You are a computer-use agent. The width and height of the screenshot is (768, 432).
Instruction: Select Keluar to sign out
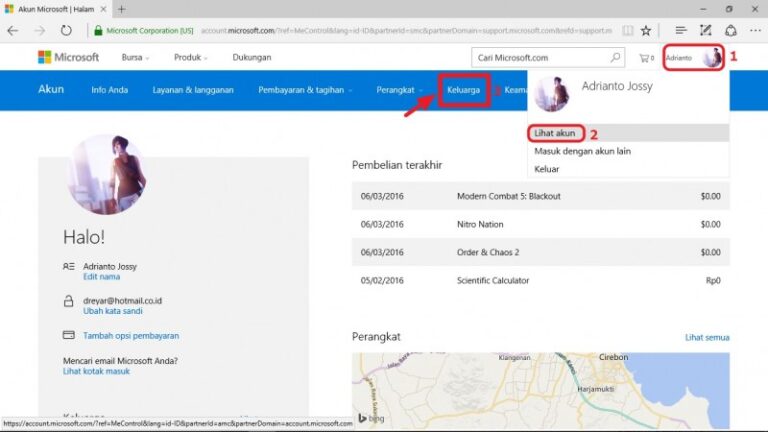pos(628,169)
